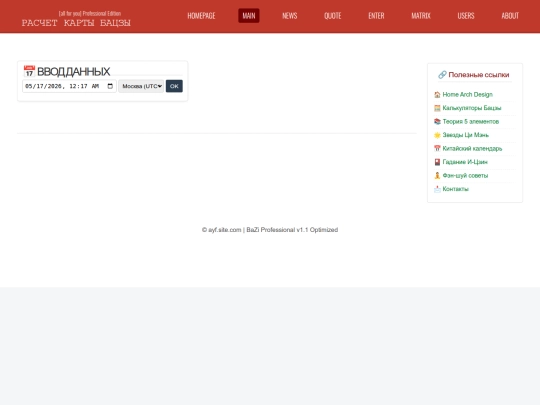Click the meditating person icon beside Фэн-шуй советы
Image resolution: width=540 pixels, height=405 pixels.
point(437,175)
